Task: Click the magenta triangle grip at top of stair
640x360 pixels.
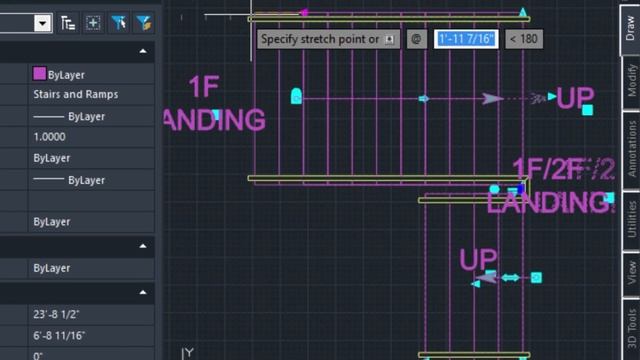Action: point(304,13)
